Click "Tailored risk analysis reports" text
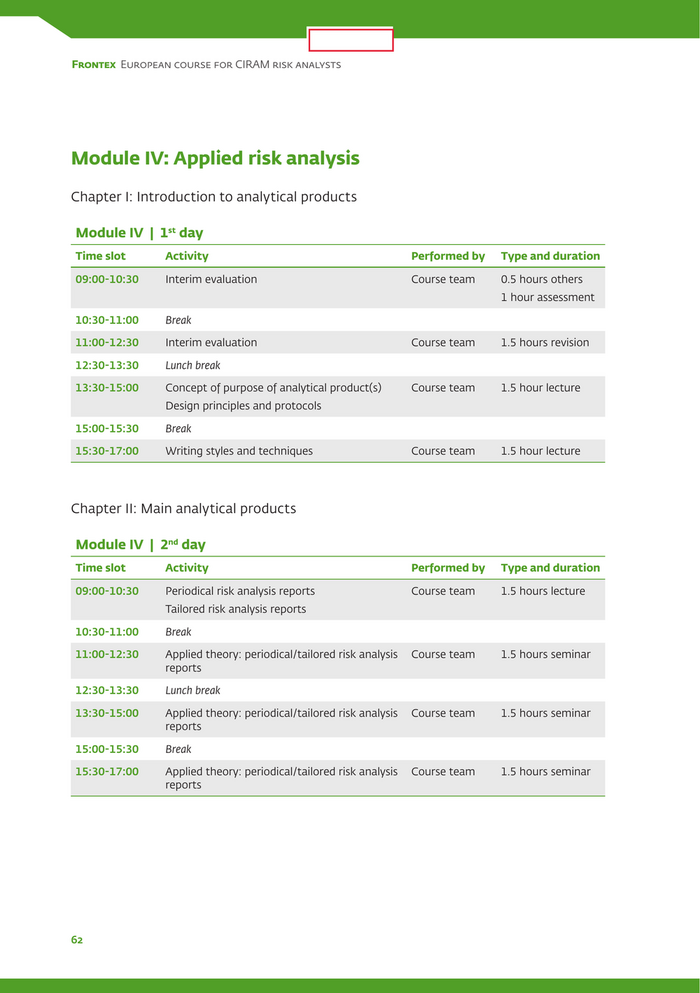The width and height of the screenshot is (700, 993). [x=235, y=609]
